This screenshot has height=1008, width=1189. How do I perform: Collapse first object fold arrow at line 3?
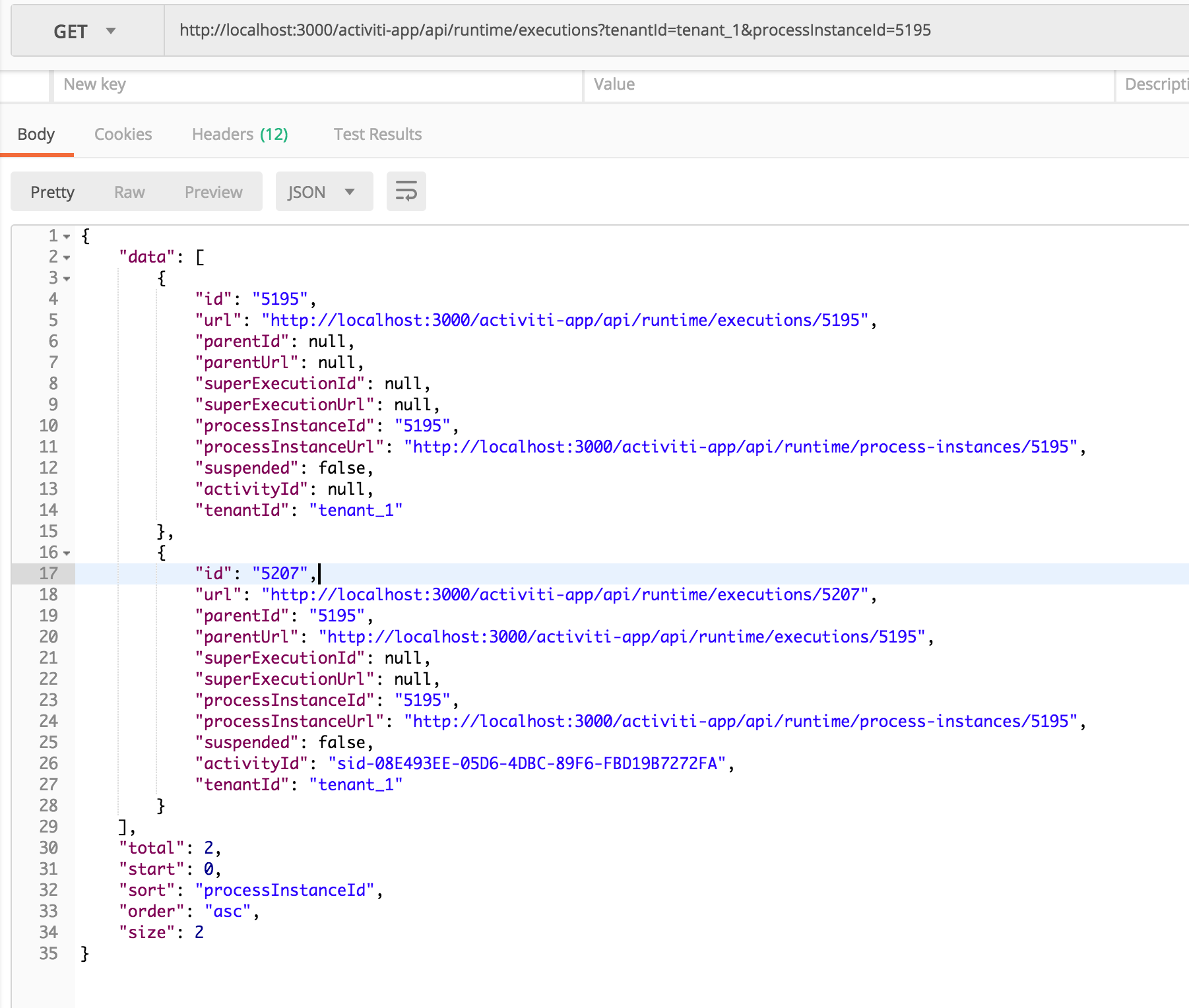67,278
